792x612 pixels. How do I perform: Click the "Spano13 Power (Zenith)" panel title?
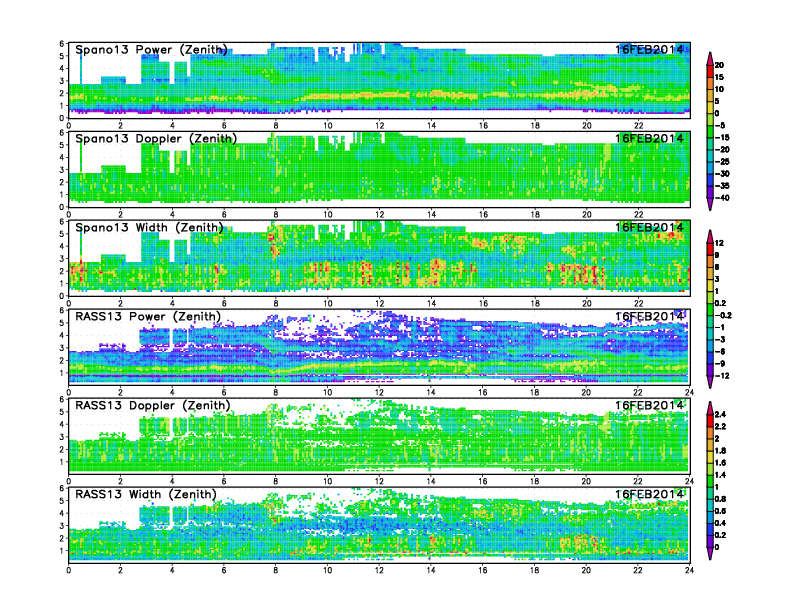152,49
